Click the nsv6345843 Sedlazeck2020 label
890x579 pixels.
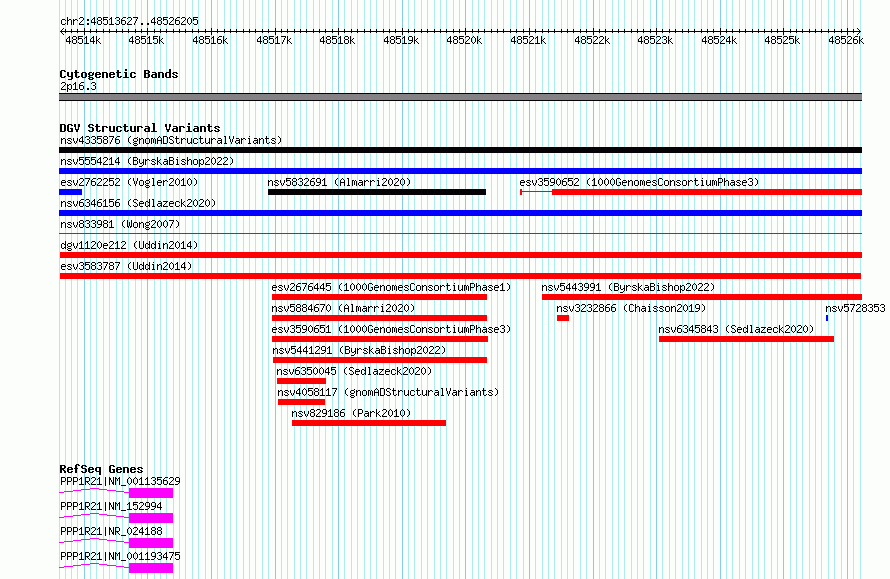pos(736,329)
